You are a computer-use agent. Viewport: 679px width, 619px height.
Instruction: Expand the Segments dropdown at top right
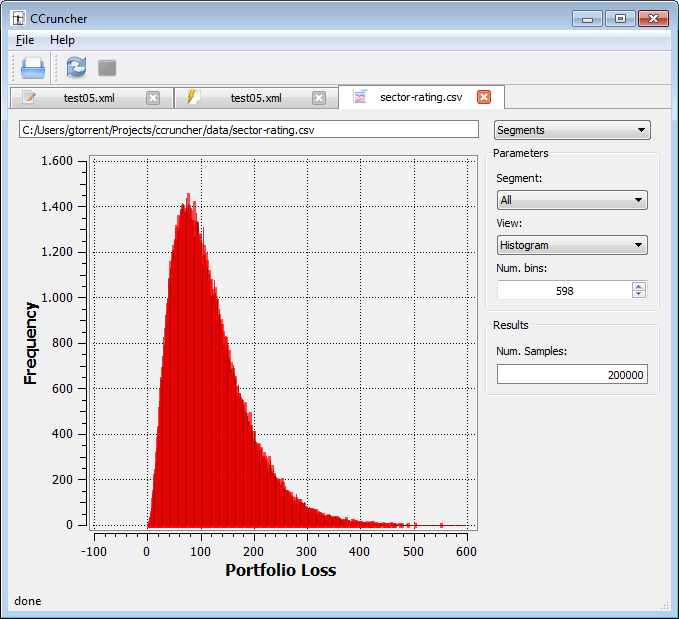[x=572, y=130]
